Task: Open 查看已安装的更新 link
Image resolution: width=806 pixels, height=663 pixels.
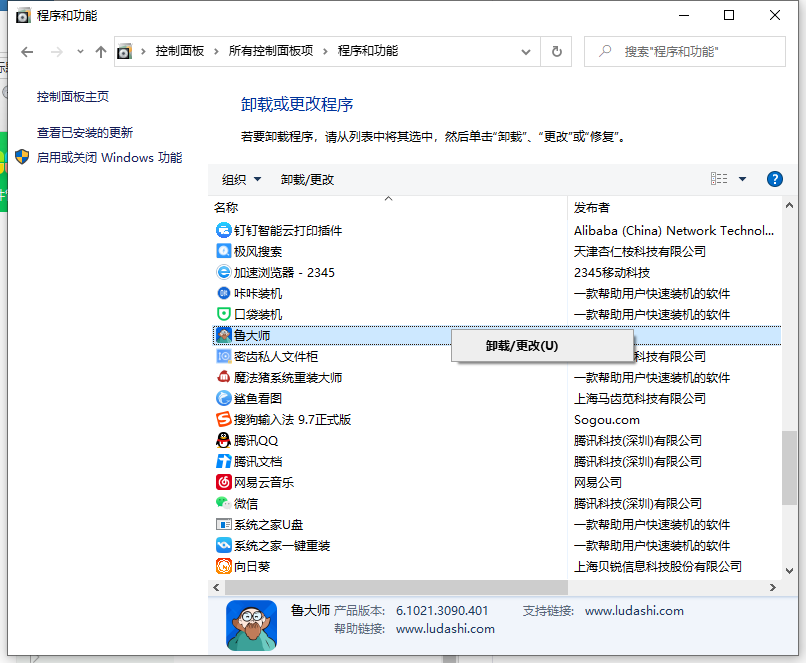Action: (x=85, y=132)
